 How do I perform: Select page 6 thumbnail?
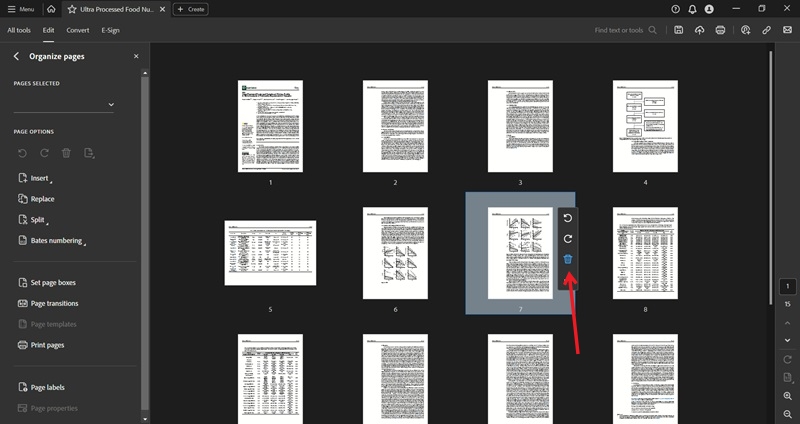[395, 253]
